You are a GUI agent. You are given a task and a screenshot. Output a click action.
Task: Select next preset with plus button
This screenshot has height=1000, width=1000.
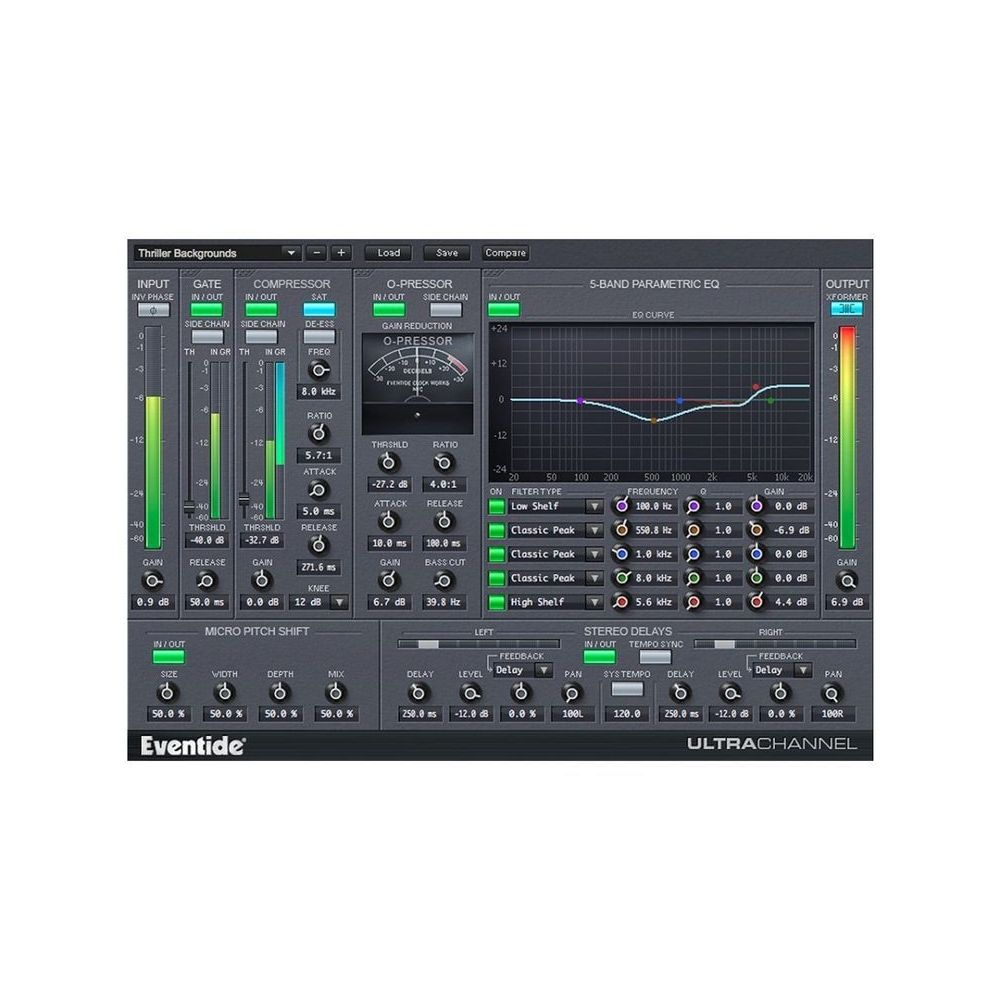pyautogui.click(x=341, y=253)
